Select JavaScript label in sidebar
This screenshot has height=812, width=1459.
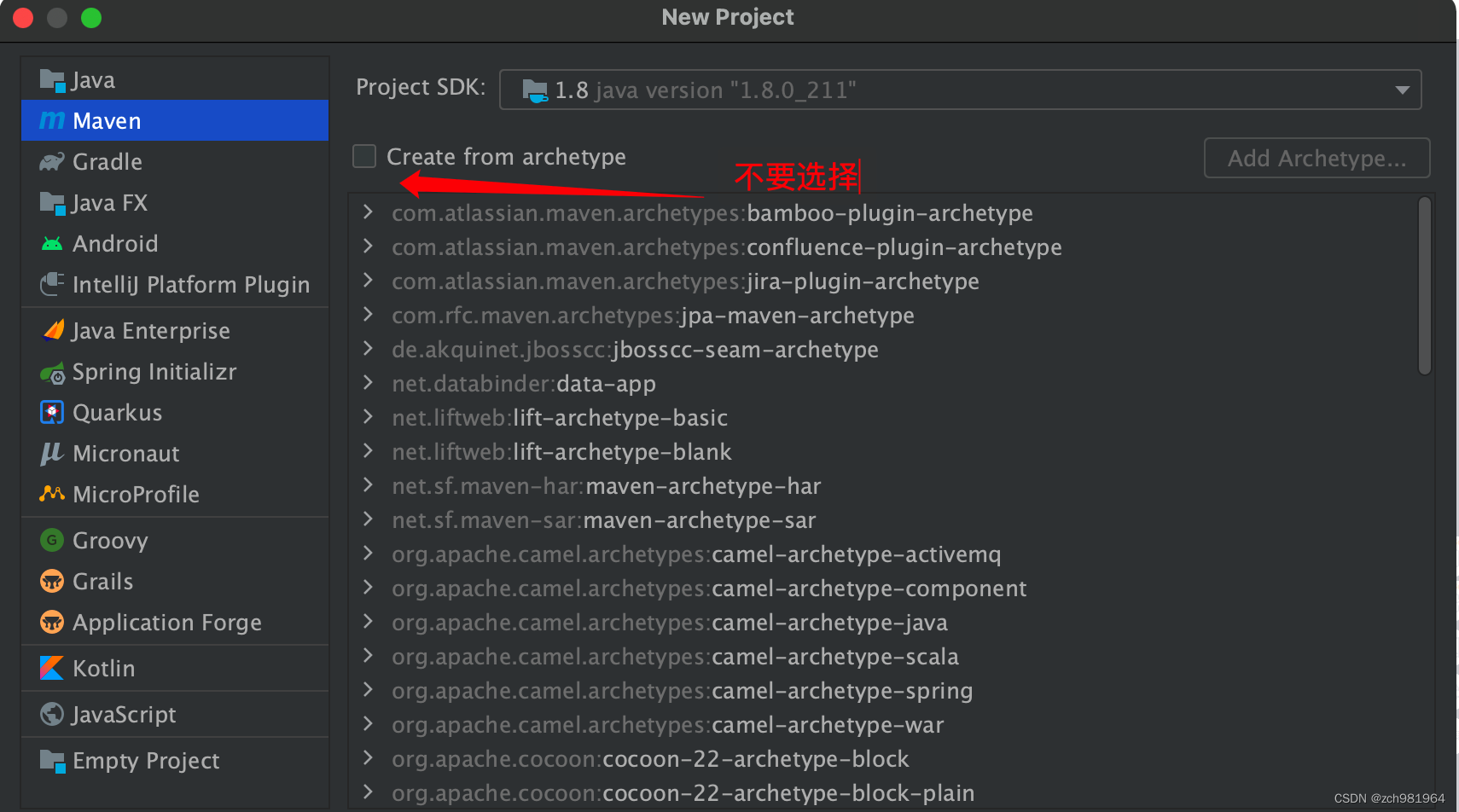click(124, 715)
